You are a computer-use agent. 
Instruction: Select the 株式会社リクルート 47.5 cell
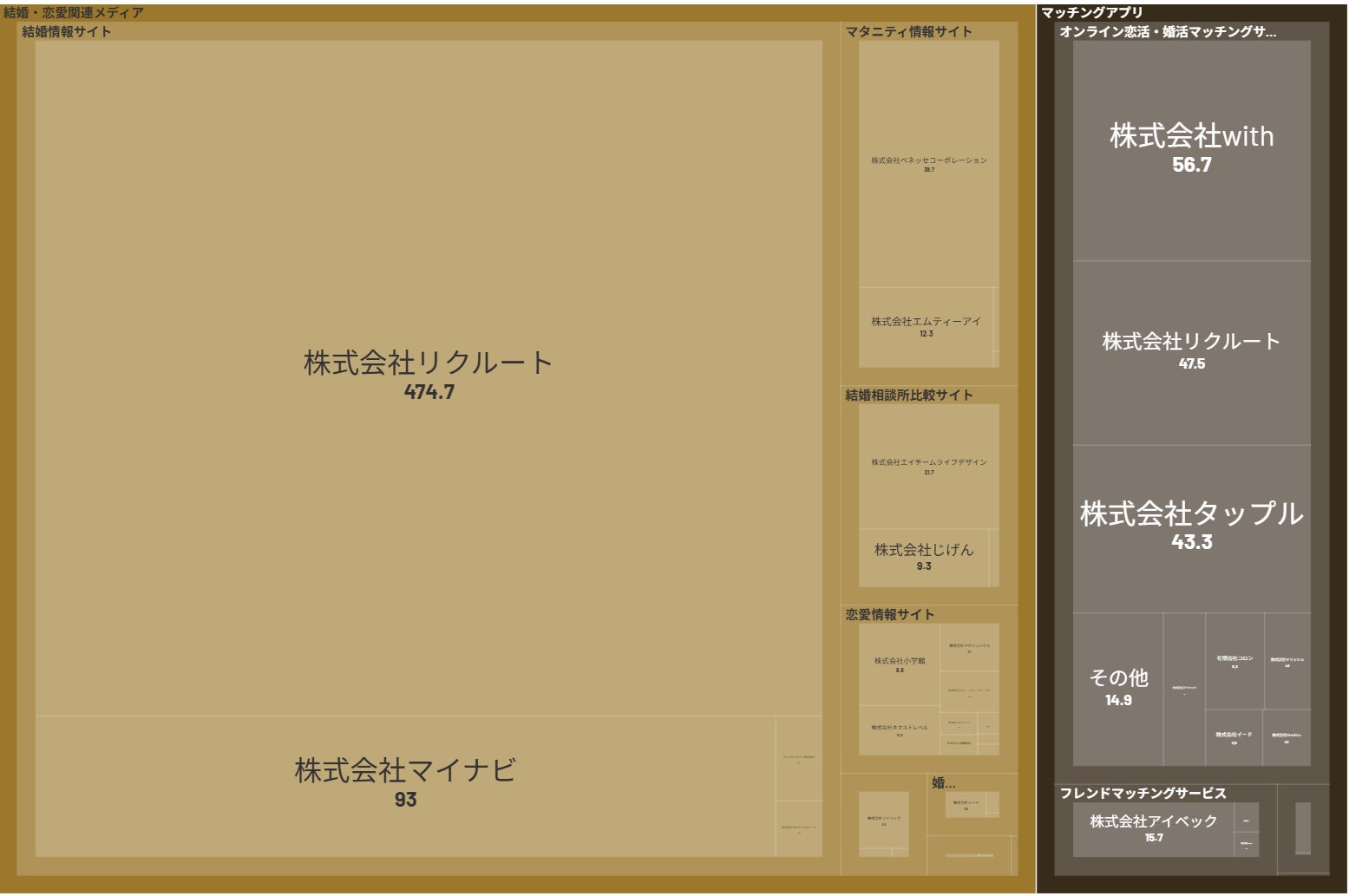[x=1192, y=353]
